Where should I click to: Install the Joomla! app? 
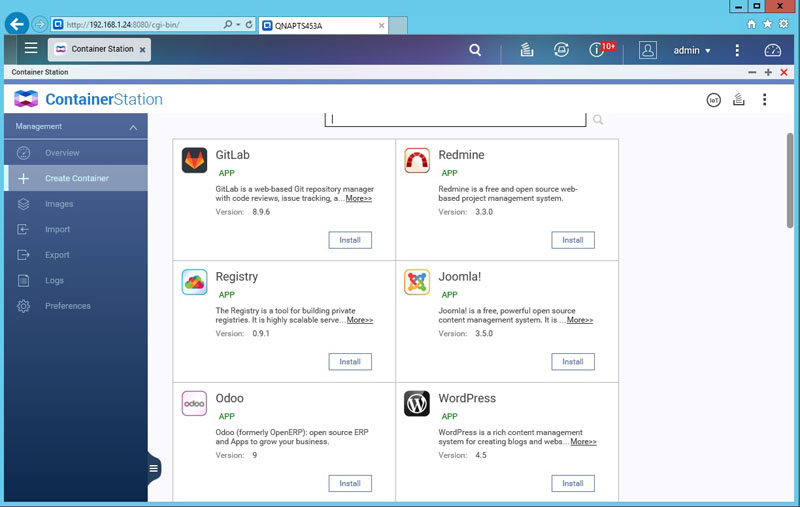tap(572, 362)
